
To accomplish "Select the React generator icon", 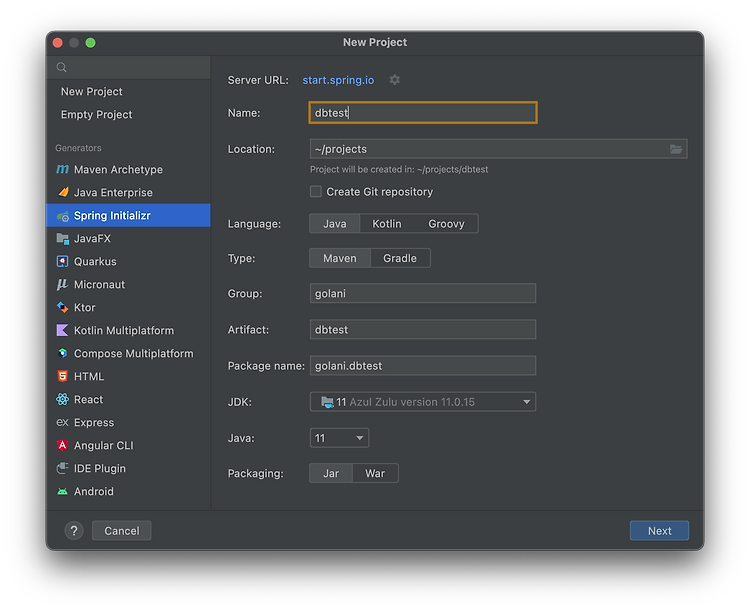I will [63, 399].
